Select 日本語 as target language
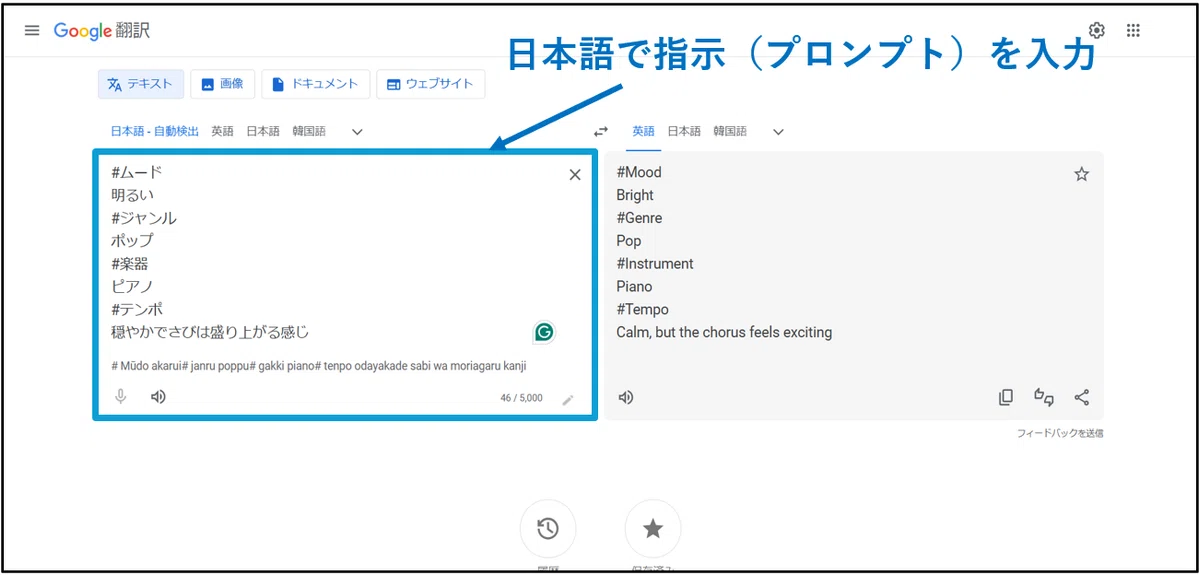 [x=684, y=131]
